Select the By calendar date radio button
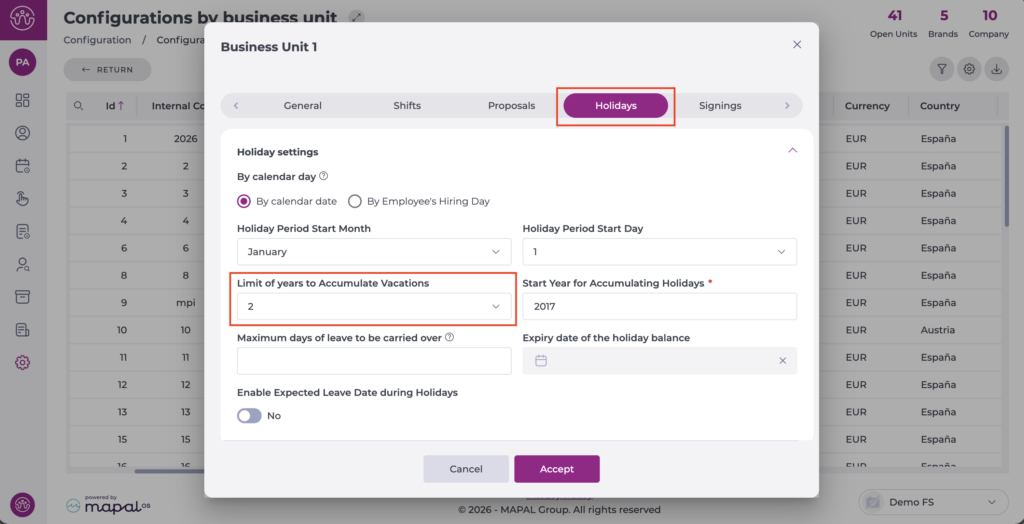This screenshot has height=524, width=1024. coord(244,201)
